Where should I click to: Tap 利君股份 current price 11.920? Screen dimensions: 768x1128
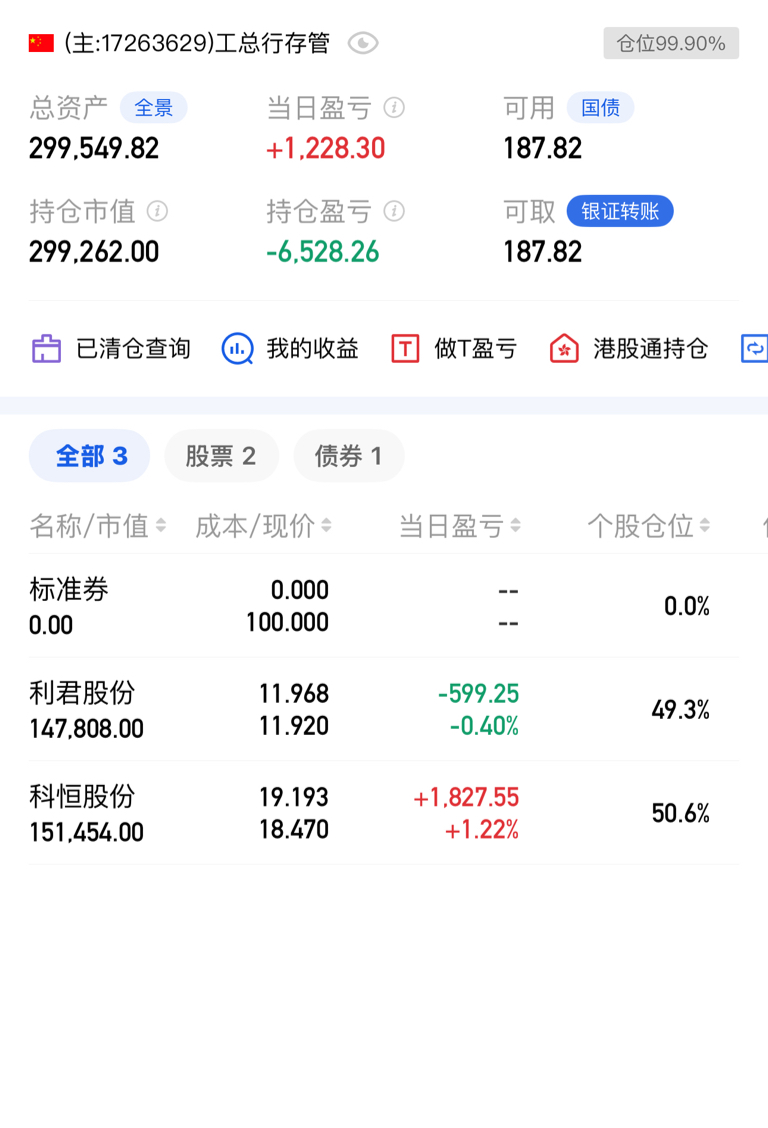click(294, 726)
